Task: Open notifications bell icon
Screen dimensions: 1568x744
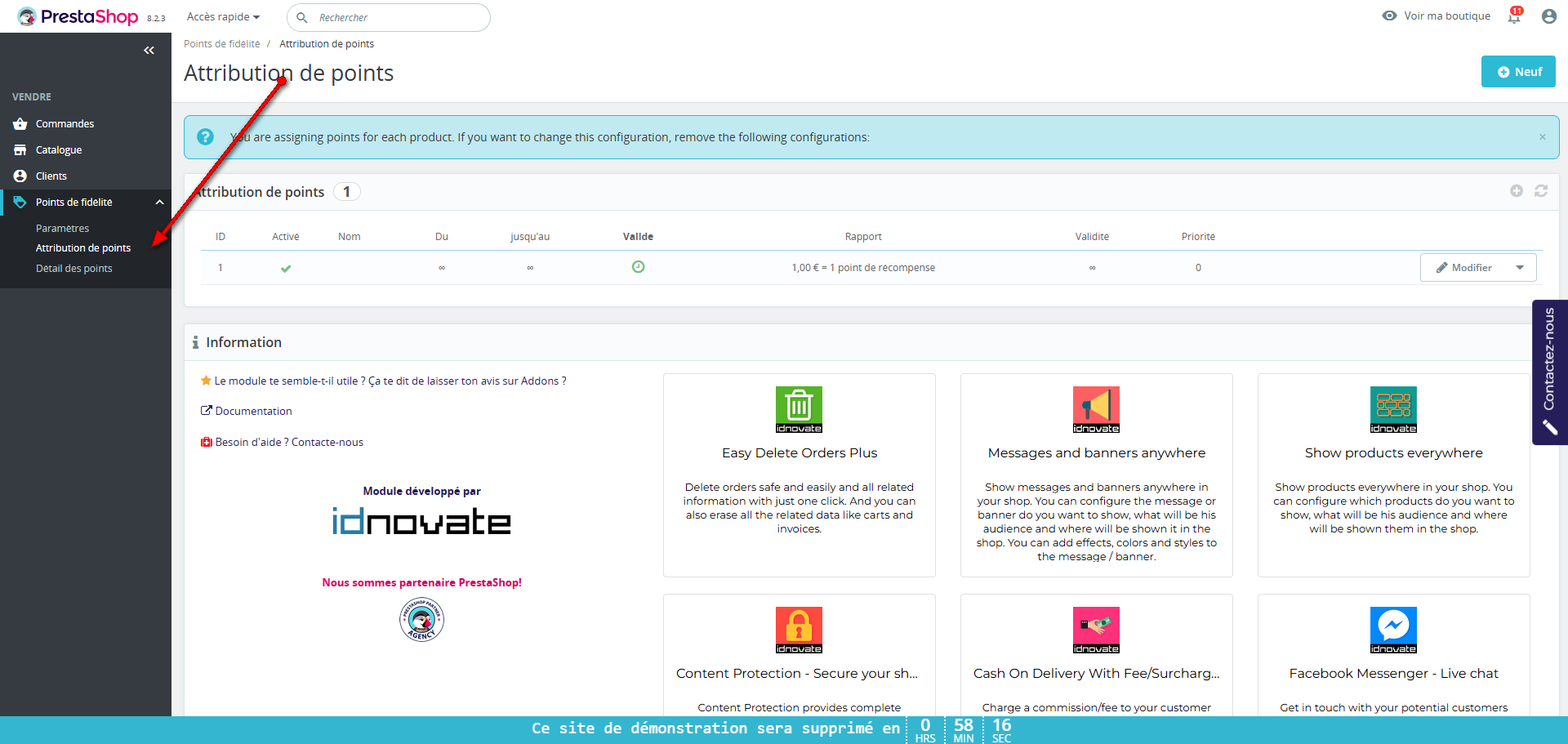Action: pos(1515,16)
